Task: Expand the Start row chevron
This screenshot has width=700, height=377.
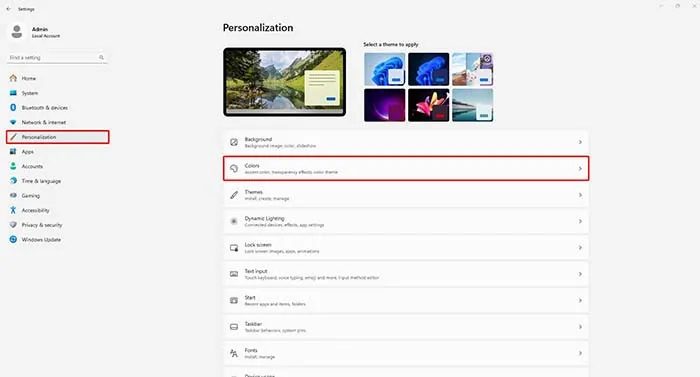Action: click(x=580, y=301)
